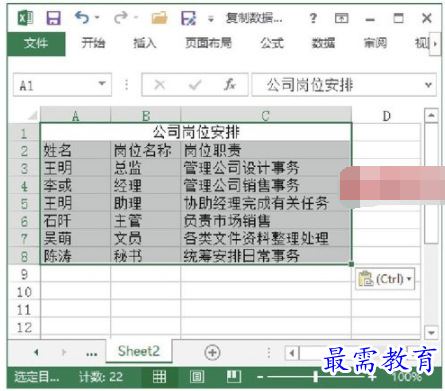Select column B header

pos(146,116)
